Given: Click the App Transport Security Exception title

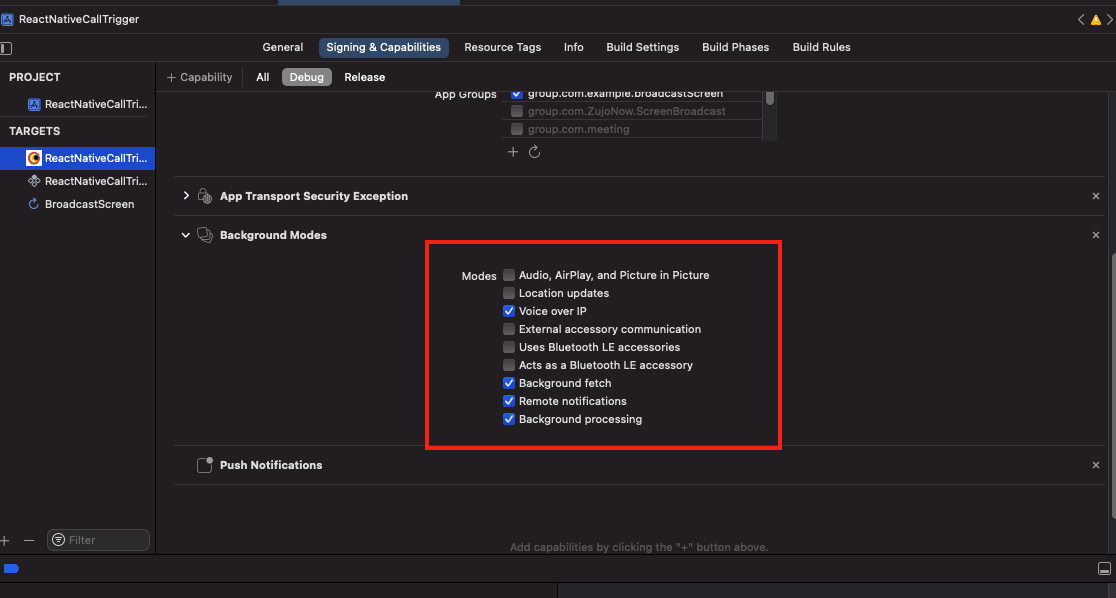Looking at the screenshot, I should tap(314, 196).
